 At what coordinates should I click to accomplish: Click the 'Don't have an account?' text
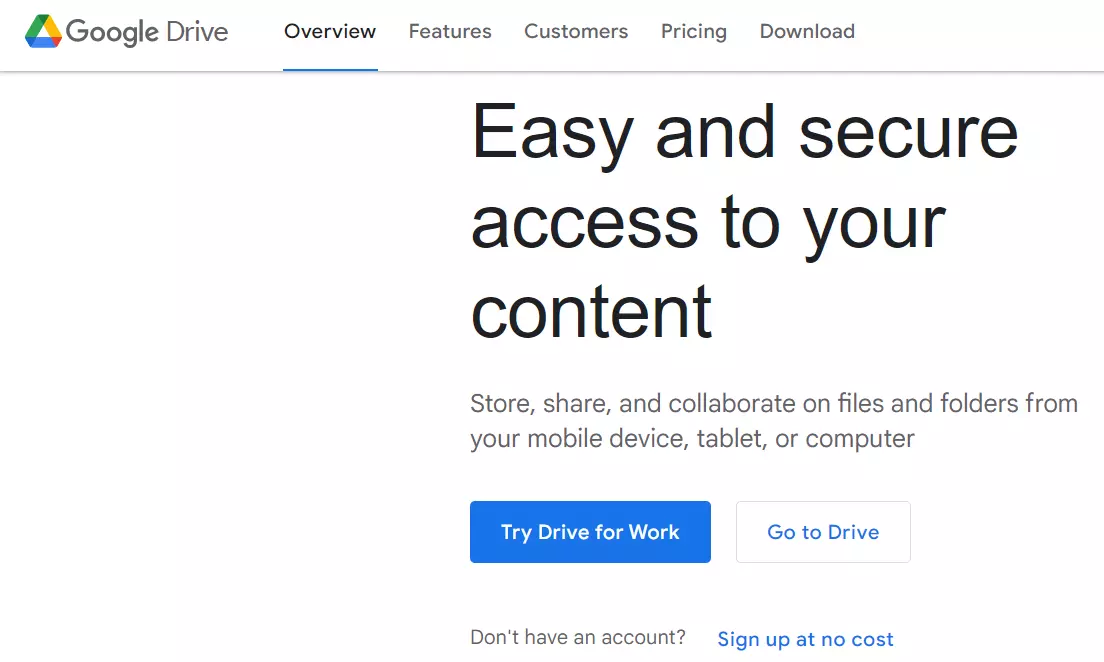point(577,637)
